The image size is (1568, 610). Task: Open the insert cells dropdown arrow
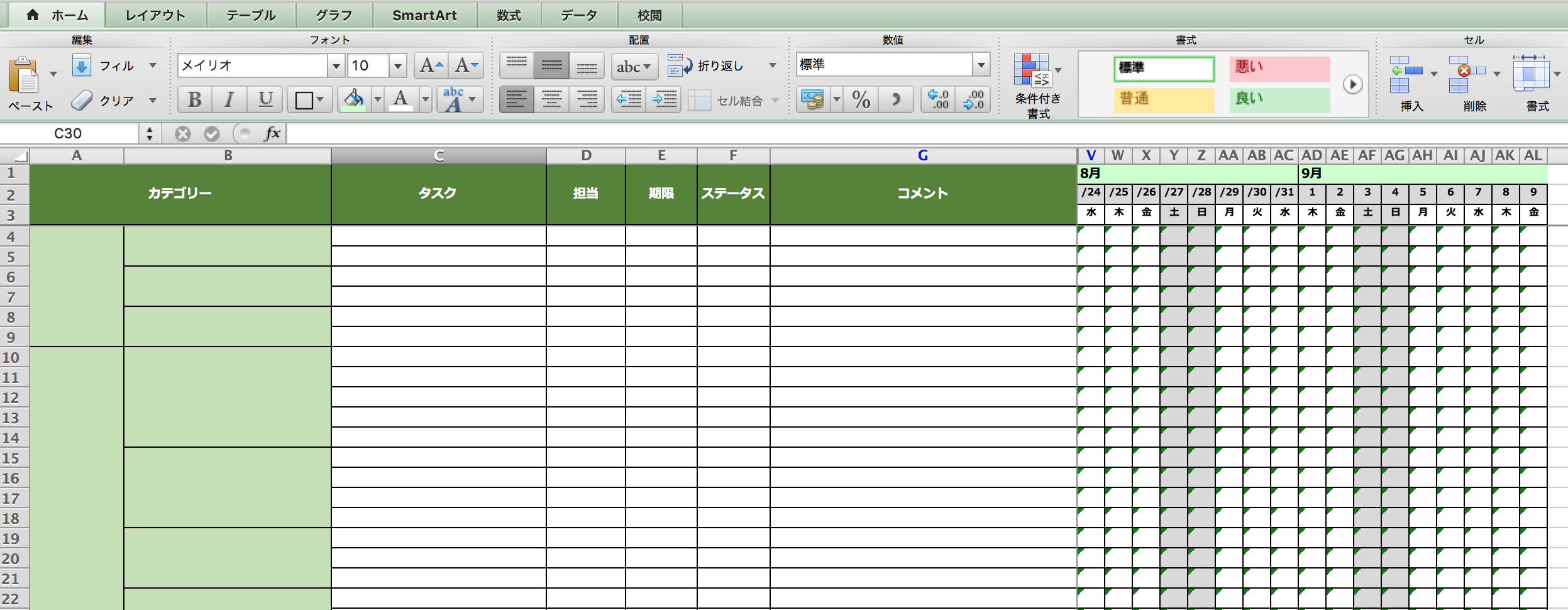[1434, 74]
